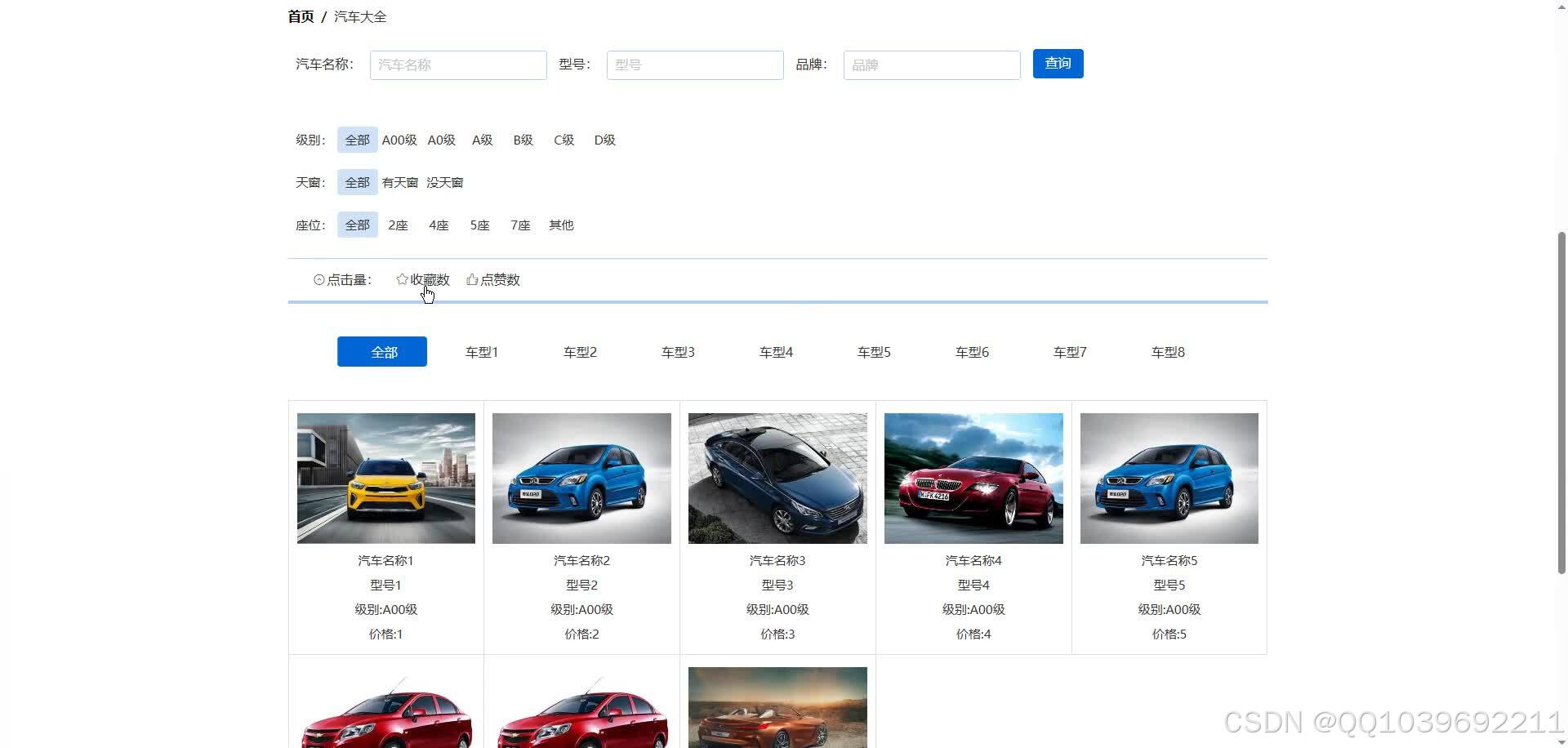Filter by 4座 seats
The width and height of the screenshot is (1568, 748).
tap(439, 225)
